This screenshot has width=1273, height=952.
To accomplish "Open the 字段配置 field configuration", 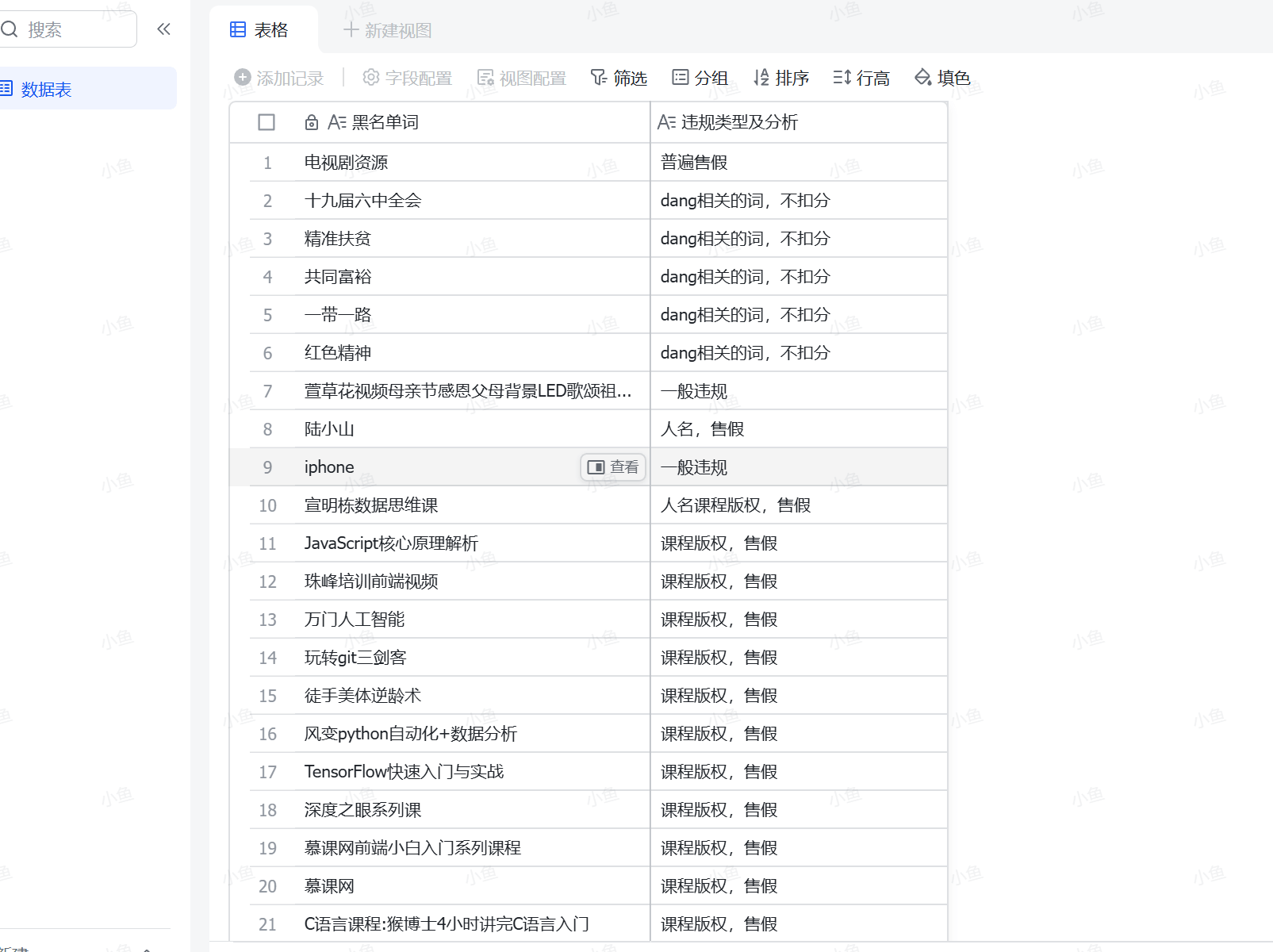I will point(407,77).
